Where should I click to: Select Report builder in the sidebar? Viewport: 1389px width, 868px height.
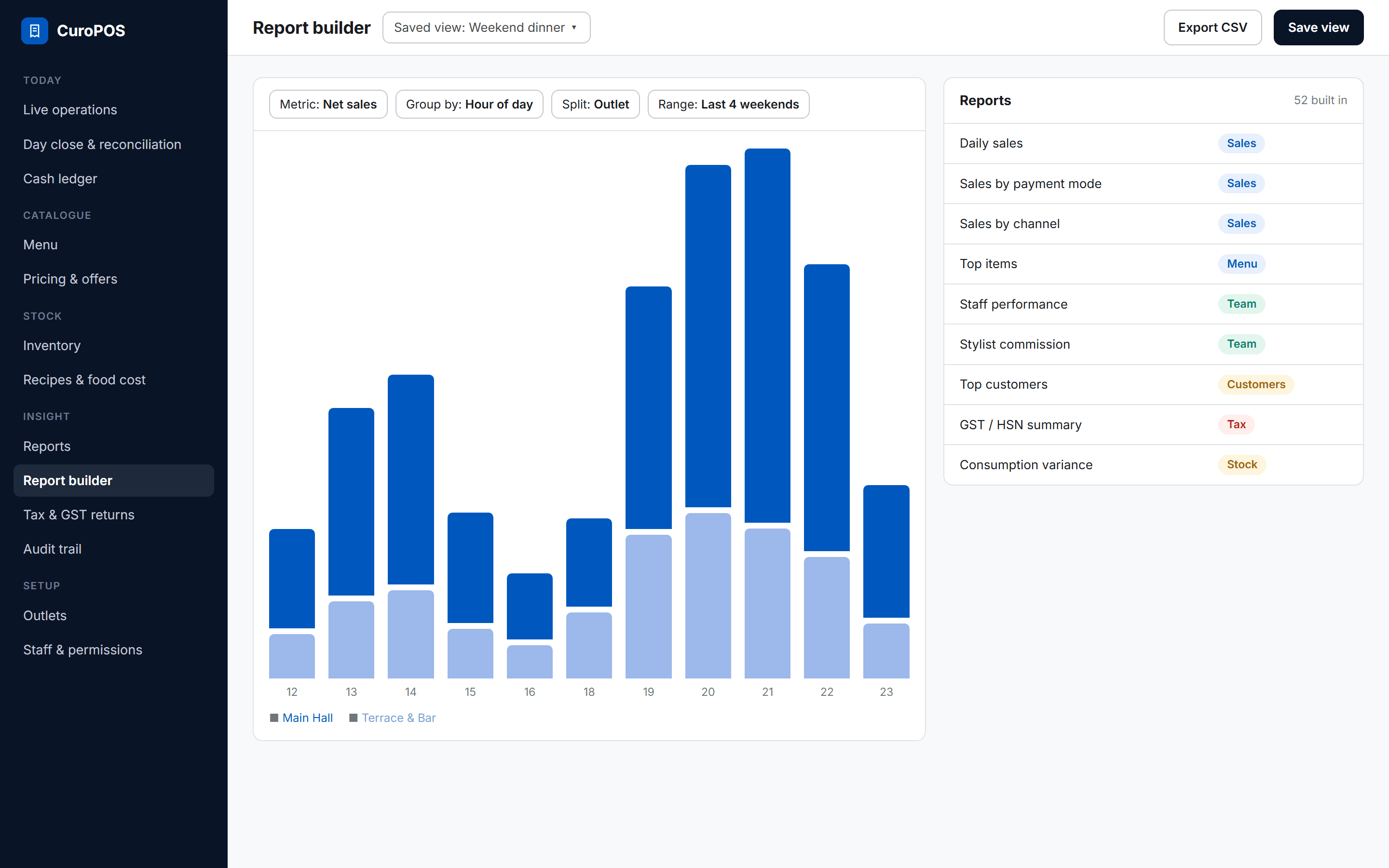pyautogui.click(x=114, y=480)
